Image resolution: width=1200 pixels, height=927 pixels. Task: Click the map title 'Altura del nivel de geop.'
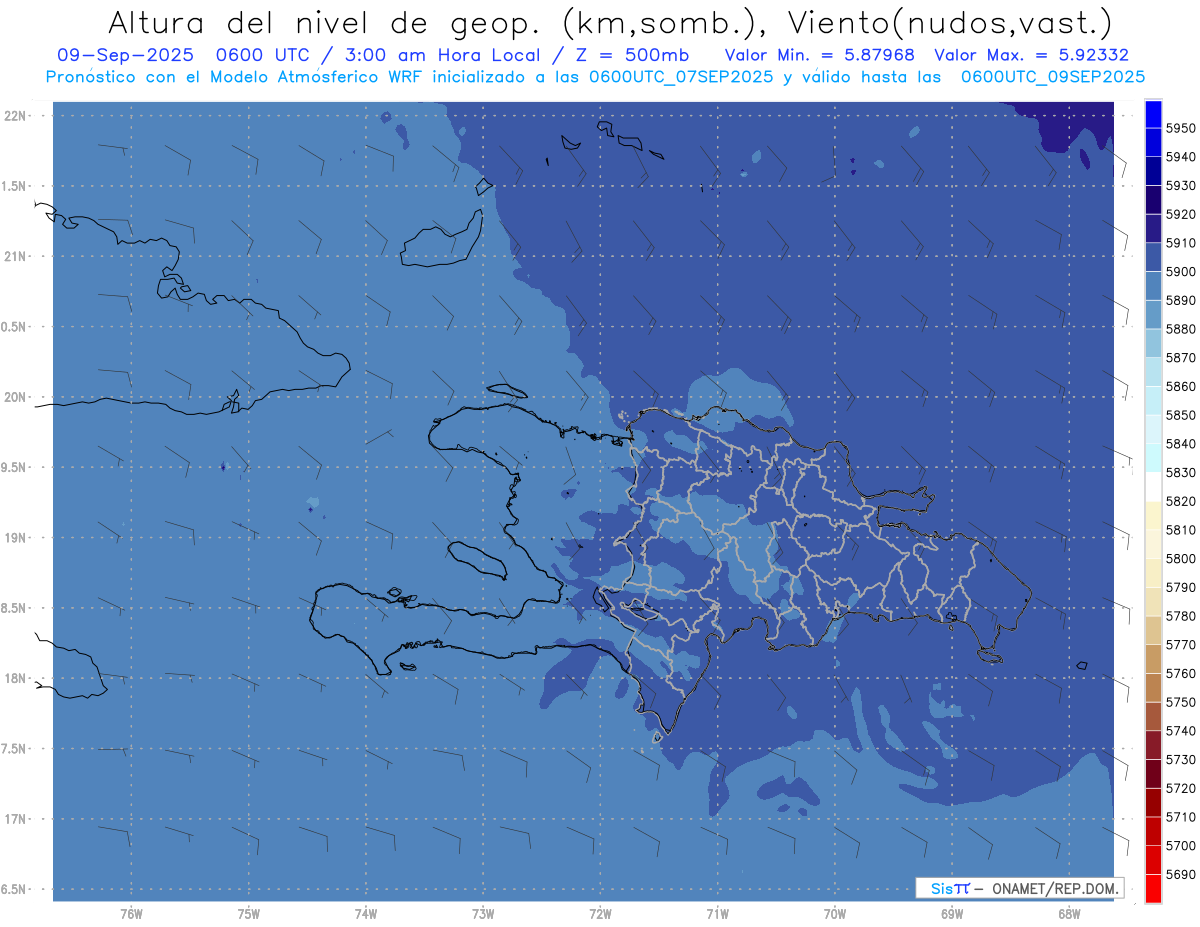326,22
